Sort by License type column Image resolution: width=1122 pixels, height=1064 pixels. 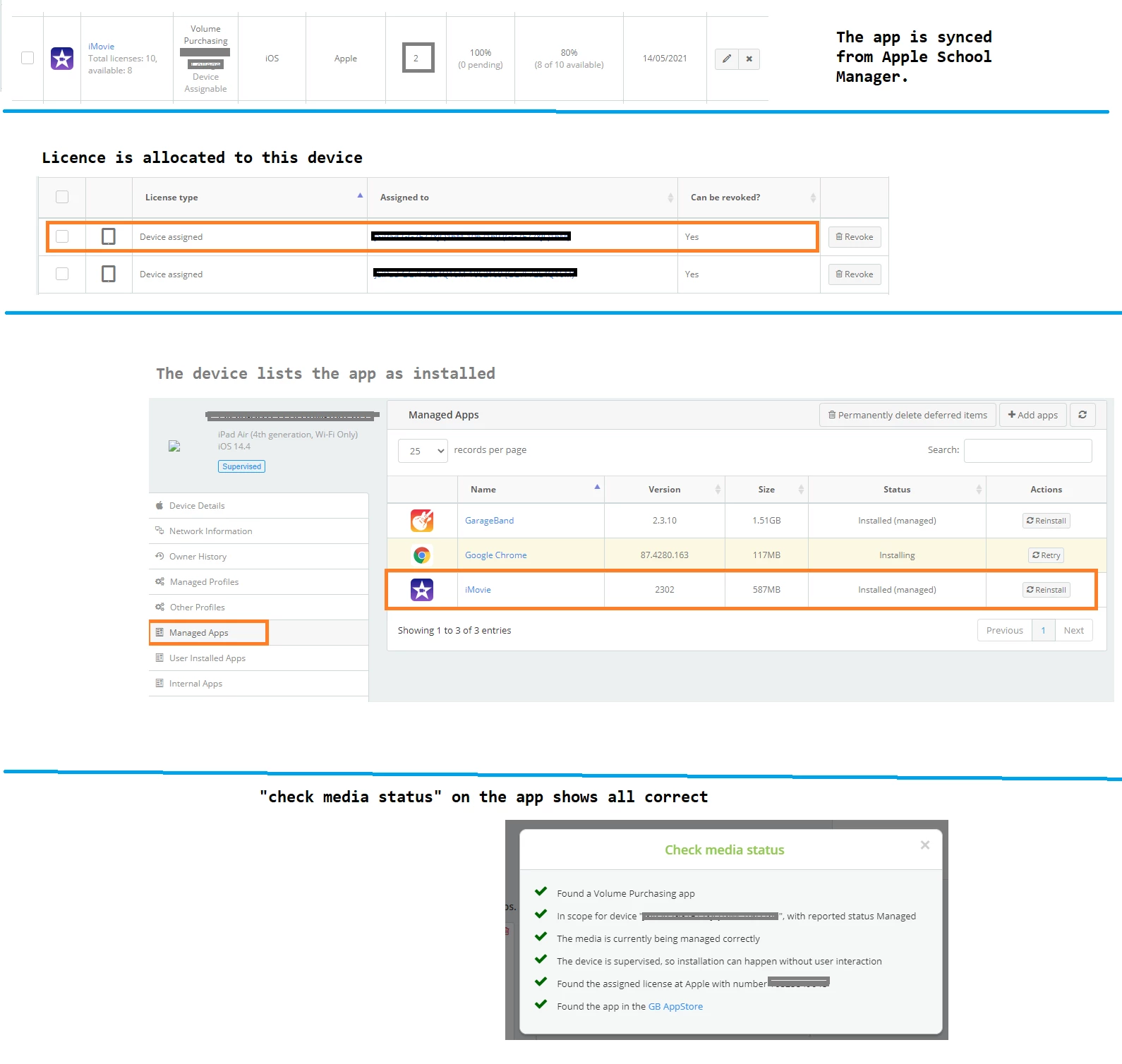tap(249, 198)
